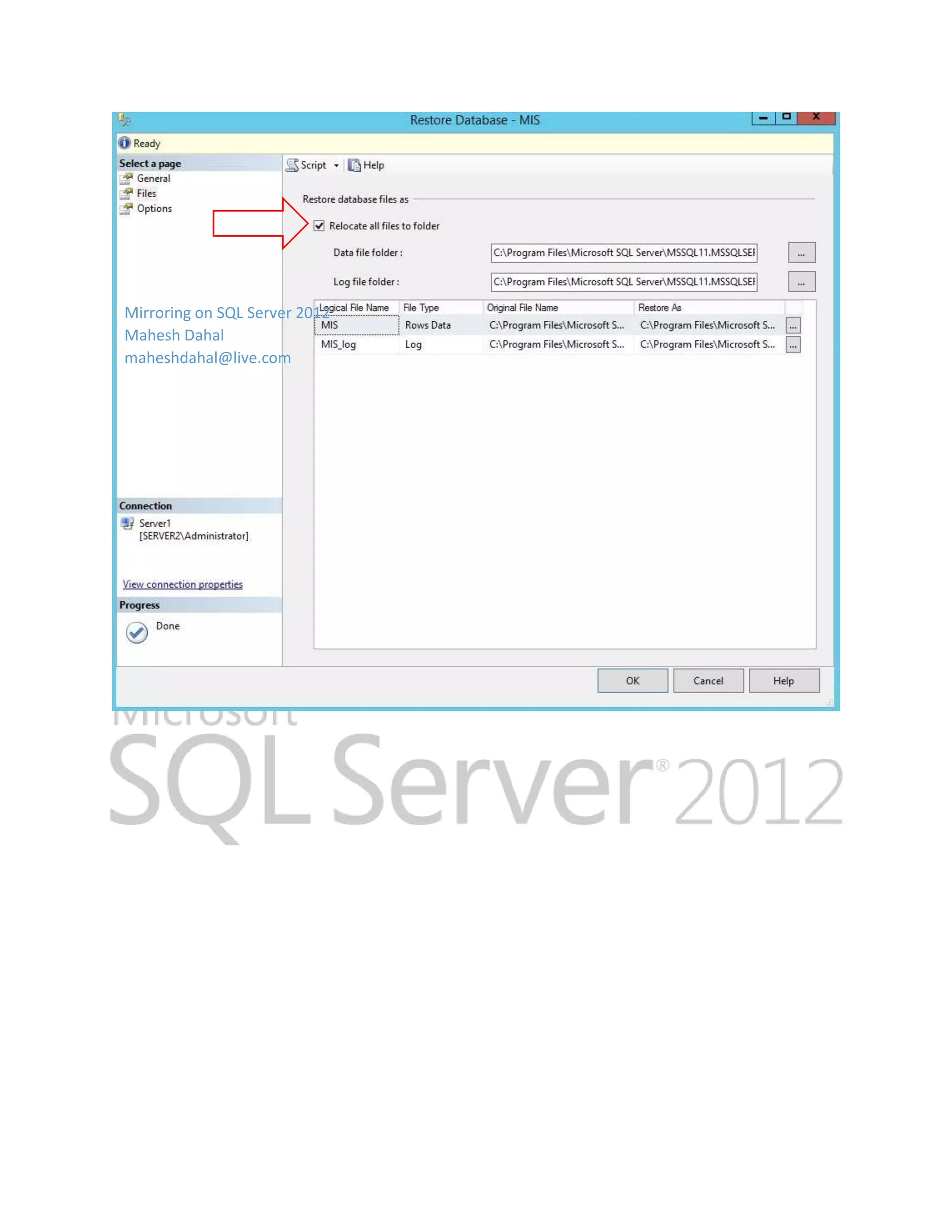
Task: Browse for the Log file folder
Action: pyautogui.click(x=801, y=281)
